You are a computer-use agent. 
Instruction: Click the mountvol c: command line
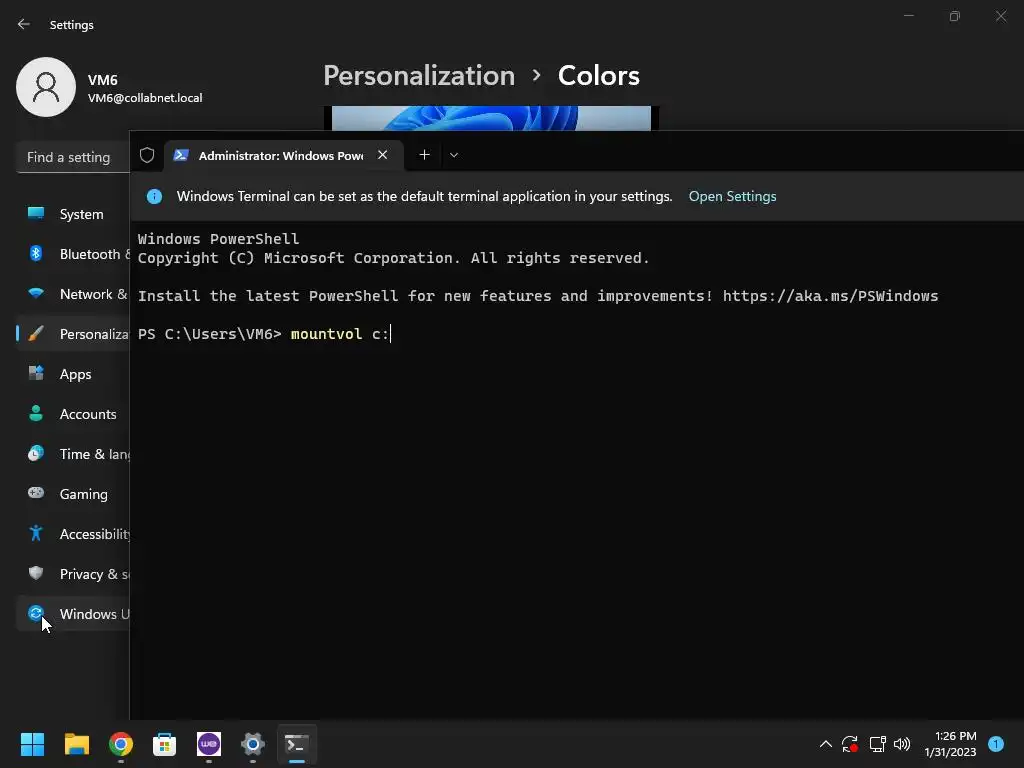[x=340, y=334]
